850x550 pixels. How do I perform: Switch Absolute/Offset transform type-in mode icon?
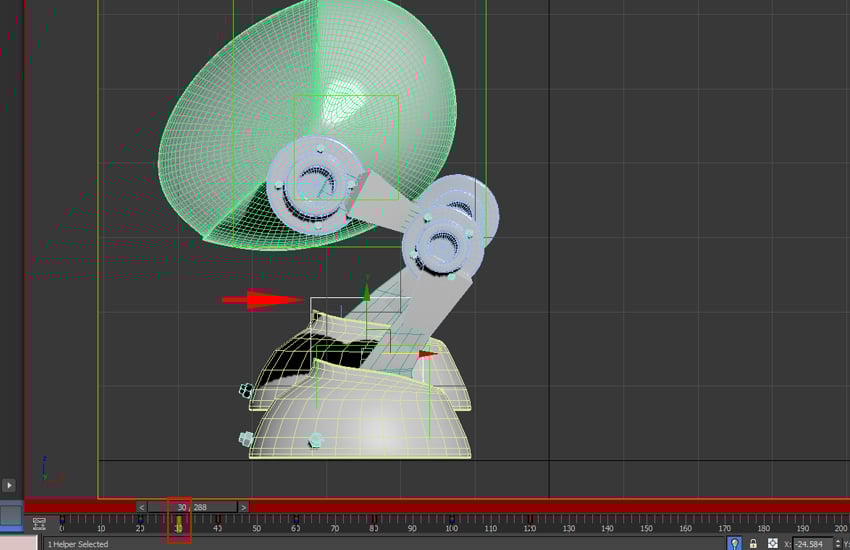(772, 543)
